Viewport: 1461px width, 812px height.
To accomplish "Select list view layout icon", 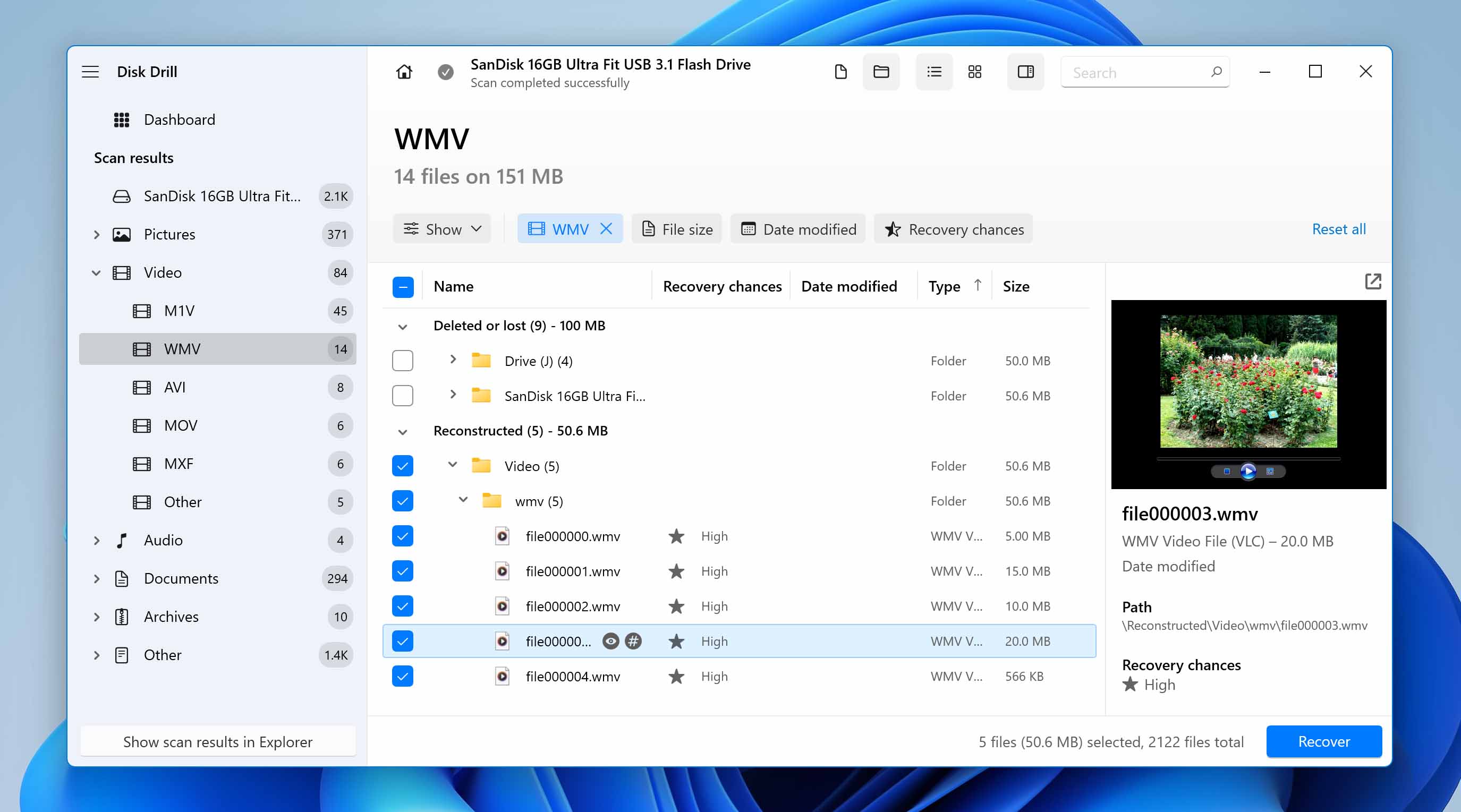I will (934, 72).
